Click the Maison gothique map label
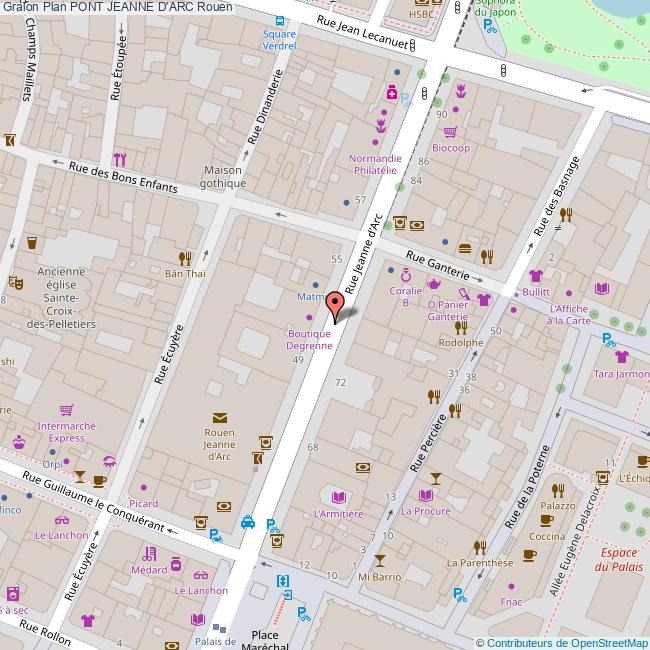 point(222,176)
